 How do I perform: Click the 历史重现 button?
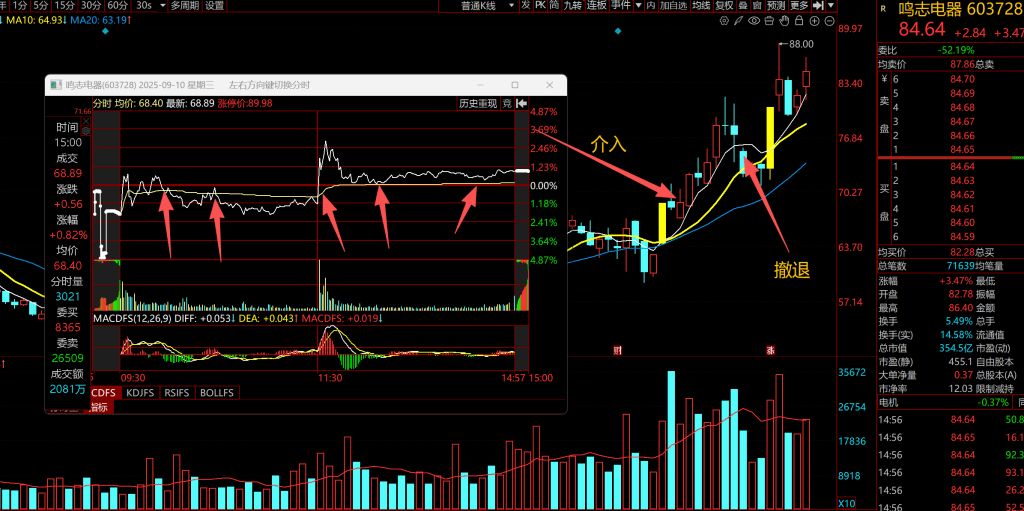click(x=477, y=103)
